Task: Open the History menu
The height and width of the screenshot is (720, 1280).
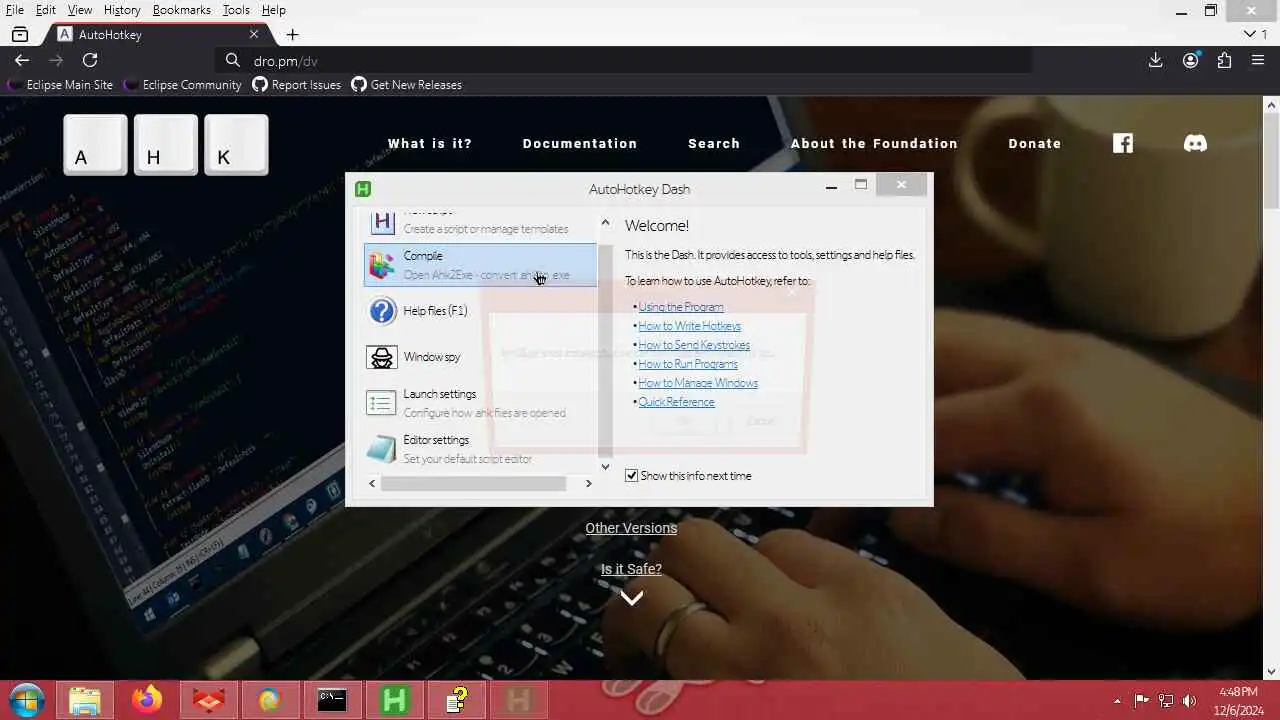Action: [122, 10]
